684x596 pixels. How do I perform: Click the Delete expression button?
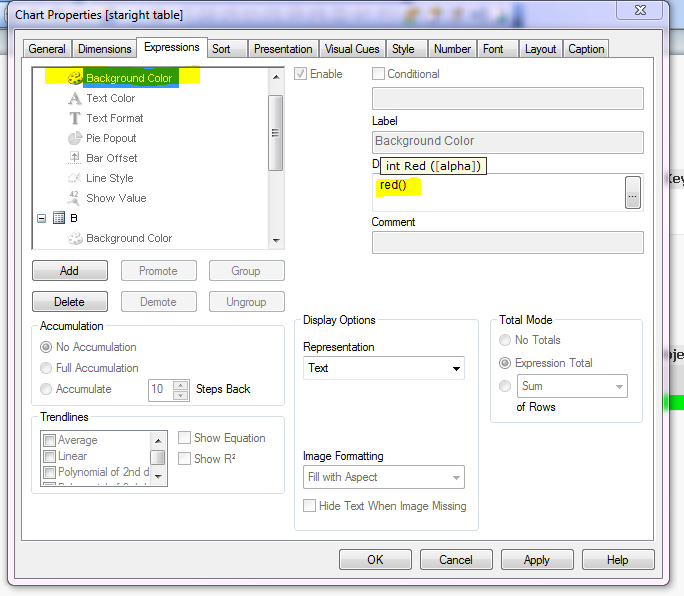tap(70, 301)
